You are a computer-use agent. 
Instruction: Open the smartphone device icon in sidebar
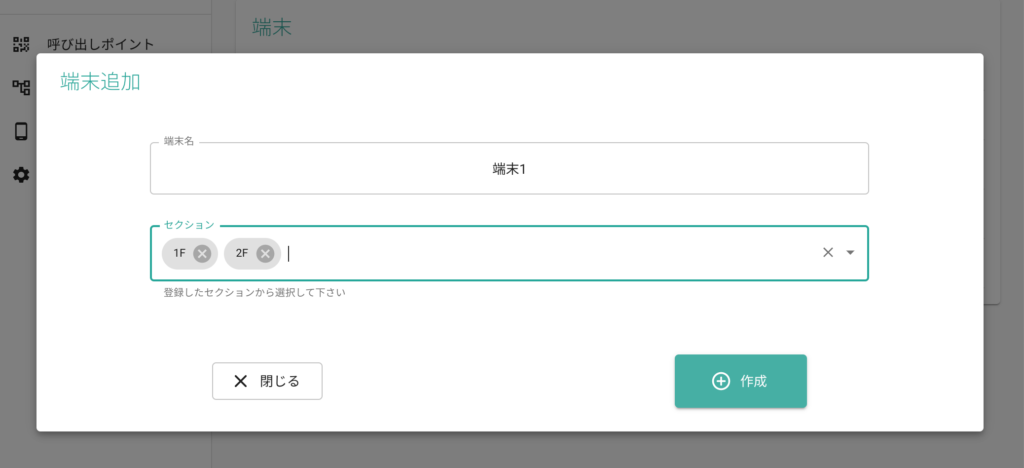coord(22,131)
